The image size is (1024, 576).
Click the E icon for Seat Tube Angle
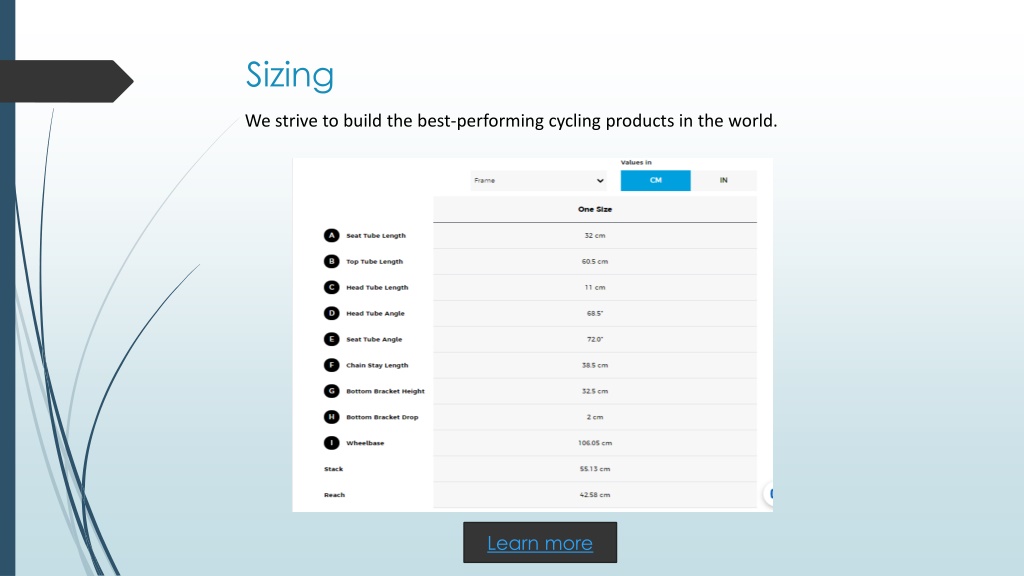click(331, 339)
